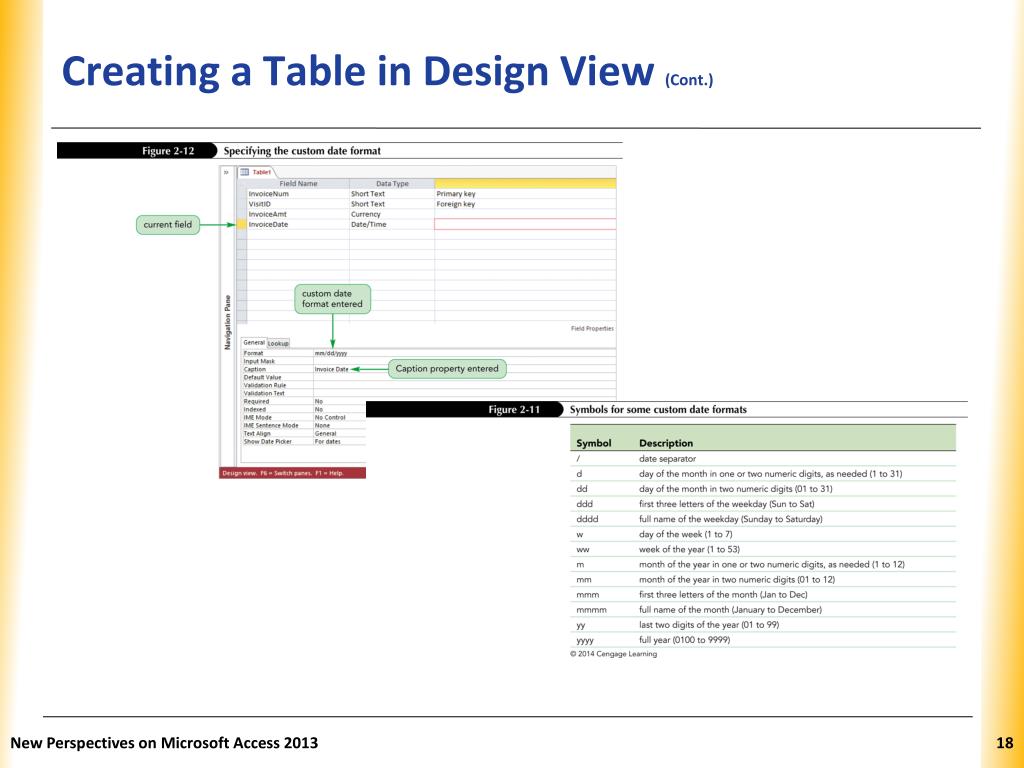Image resolution: width=1024 pixels, height=768 pixels.
Task: Click the Navigation Pane vertical label
Action: [228, 323]
